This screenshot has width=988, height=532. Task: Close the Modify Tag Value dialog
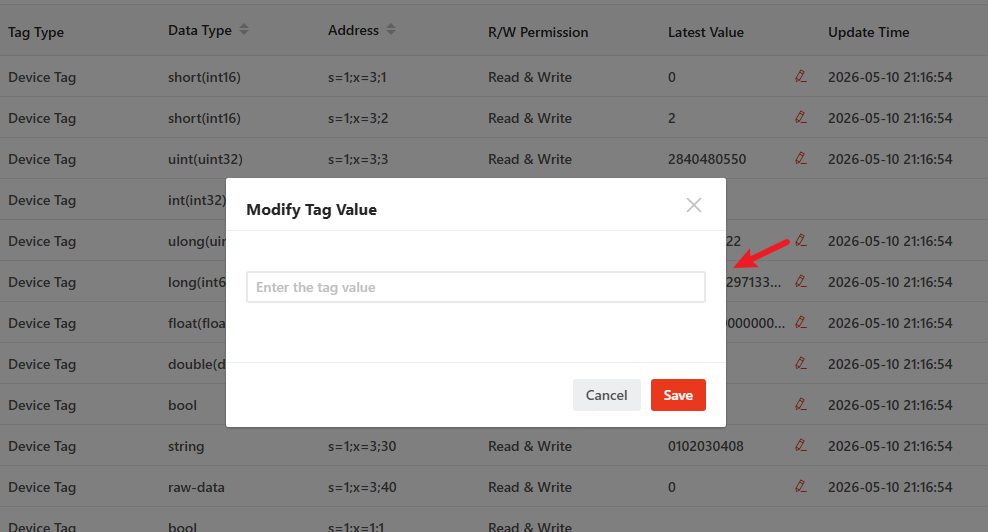tap(694, 205)
